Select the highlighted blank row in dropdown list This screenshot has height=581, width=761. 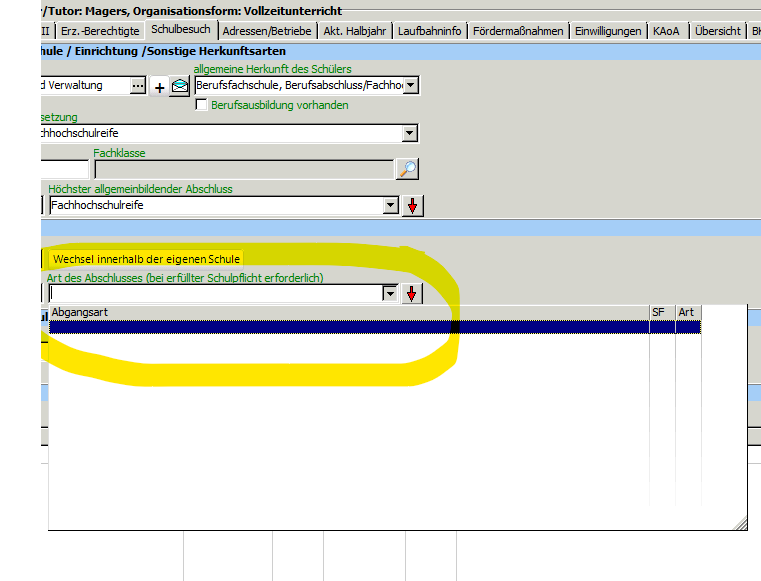tap(348, 327)
